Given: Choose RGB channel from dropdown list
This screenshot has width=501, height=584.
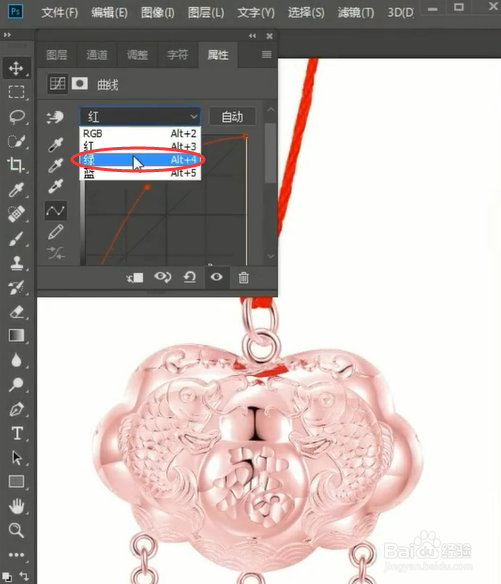Looking at the screenshot, I should [x=140, y=133].
